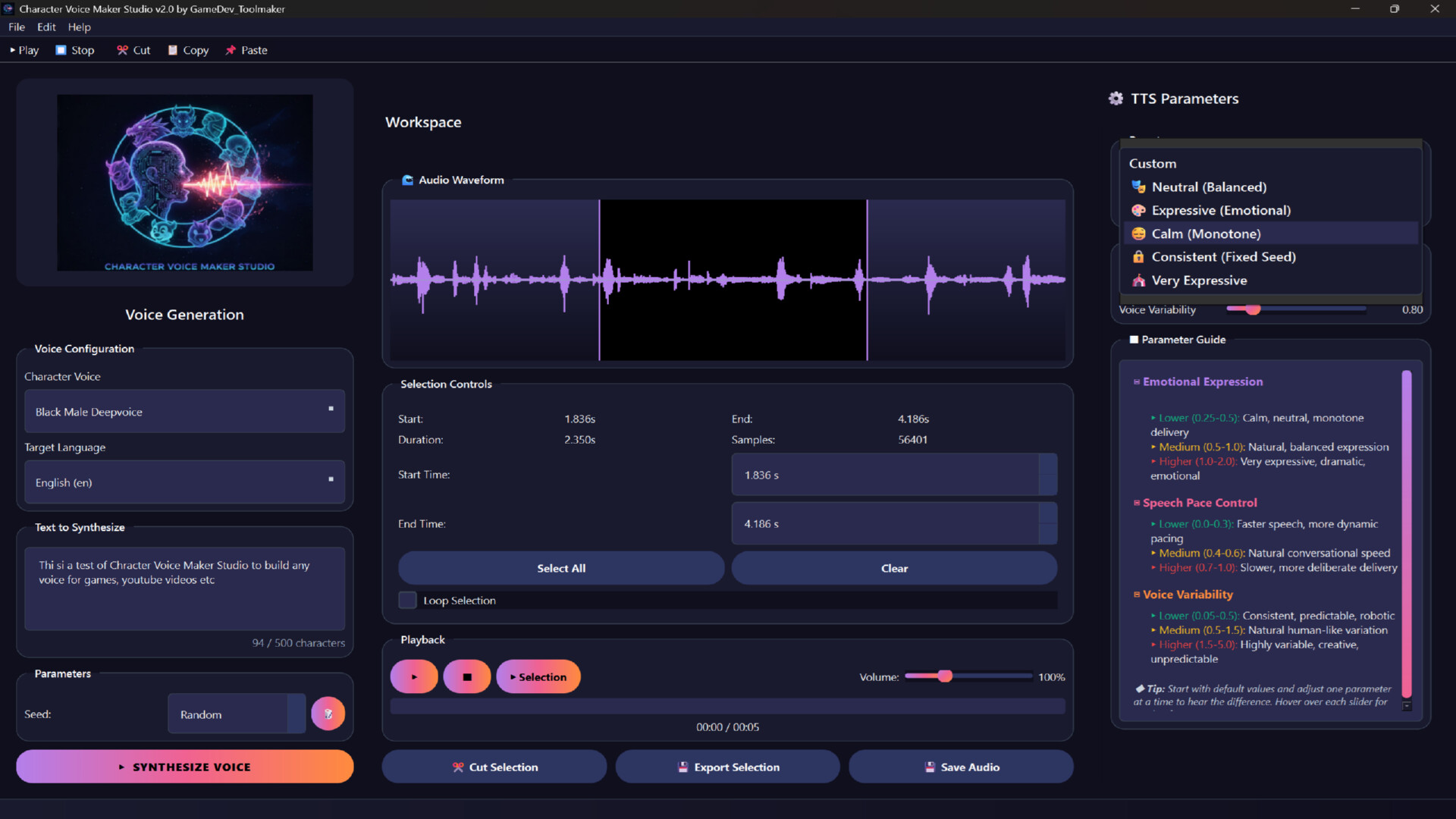Click the gear icon beside TTS Parameters

click(1116, 99)
